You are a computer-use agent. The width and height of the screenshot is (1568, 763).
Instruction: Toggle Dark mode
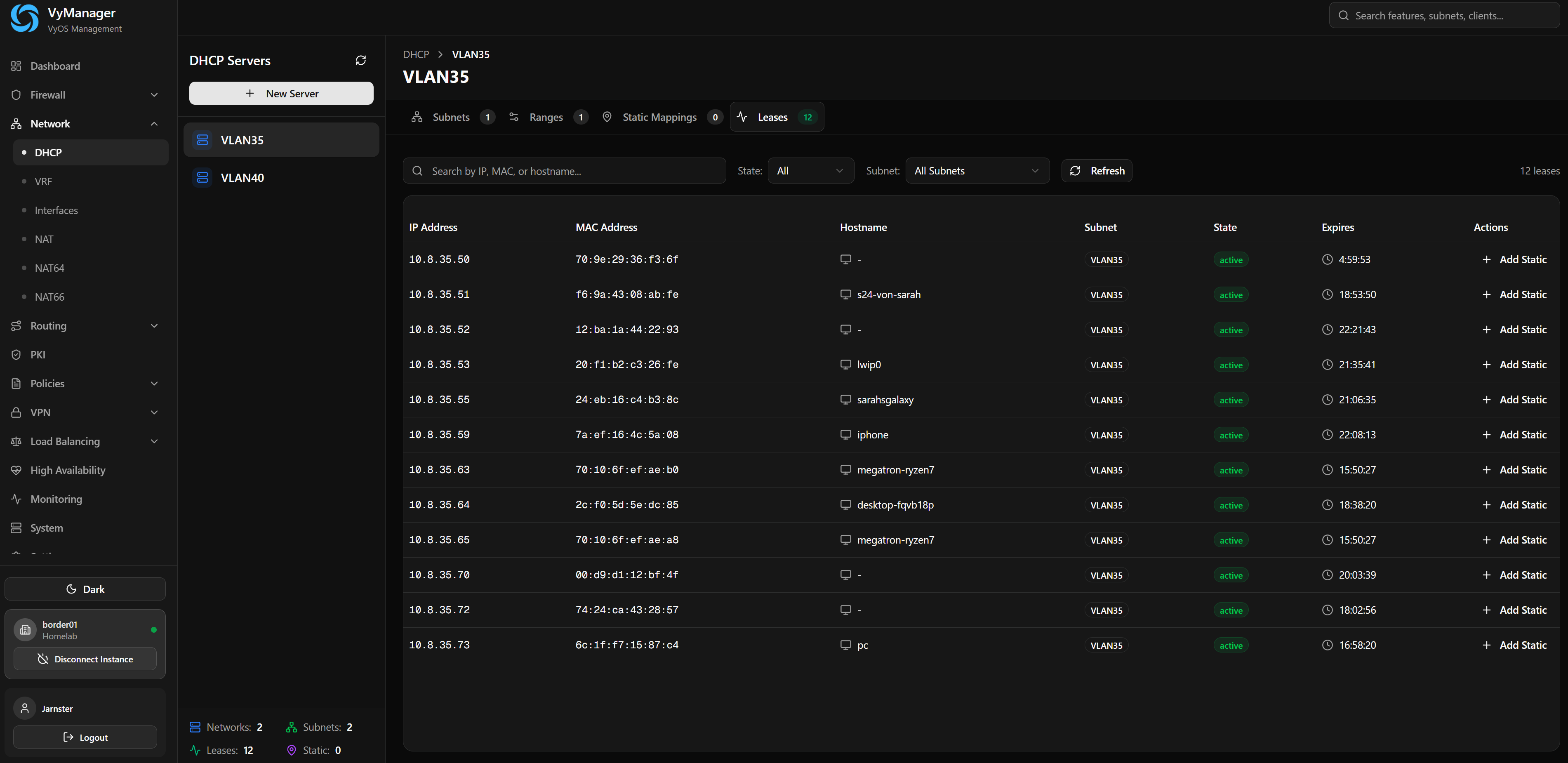coord(85,589)
